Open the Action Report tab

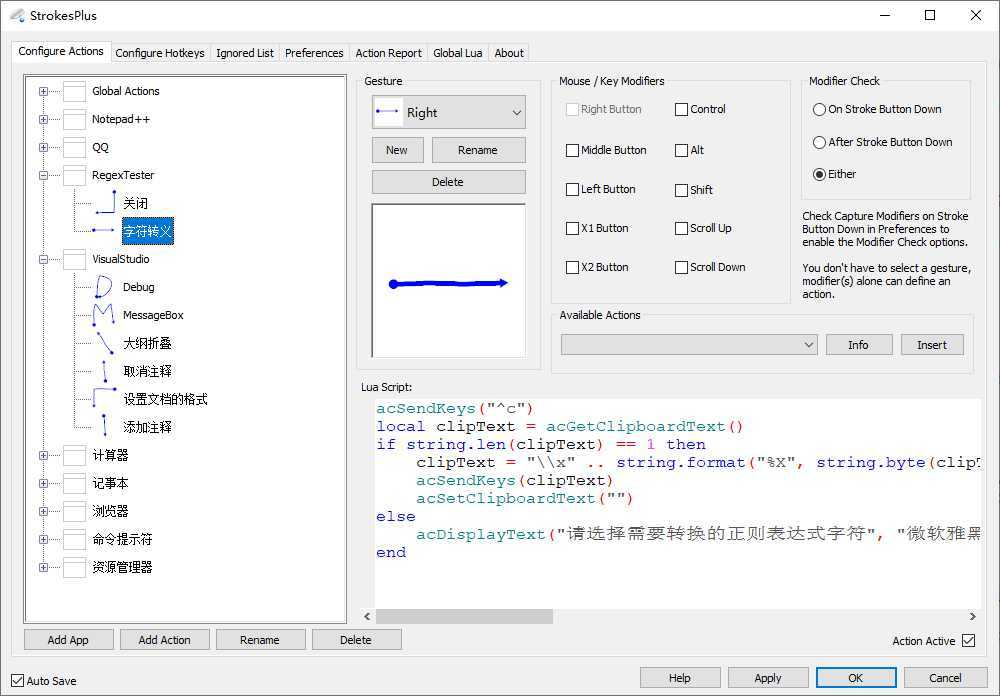388,53
